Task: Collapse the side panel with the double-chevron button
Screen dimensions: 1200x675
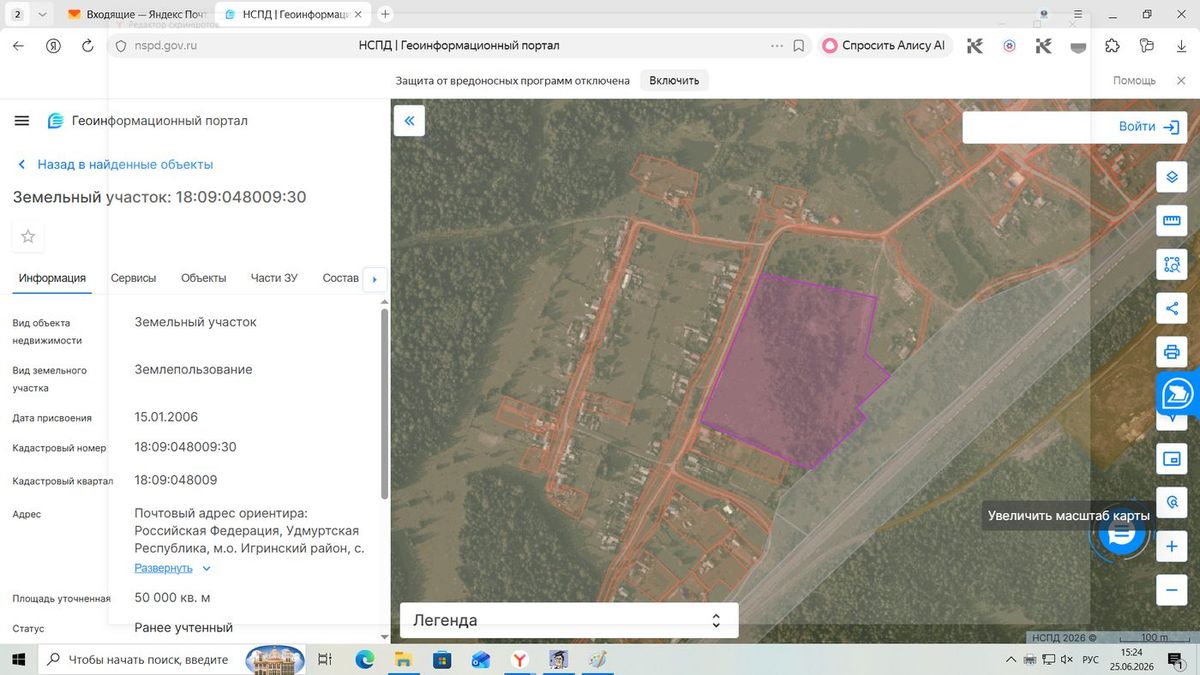Action: [x=409, y=121]
